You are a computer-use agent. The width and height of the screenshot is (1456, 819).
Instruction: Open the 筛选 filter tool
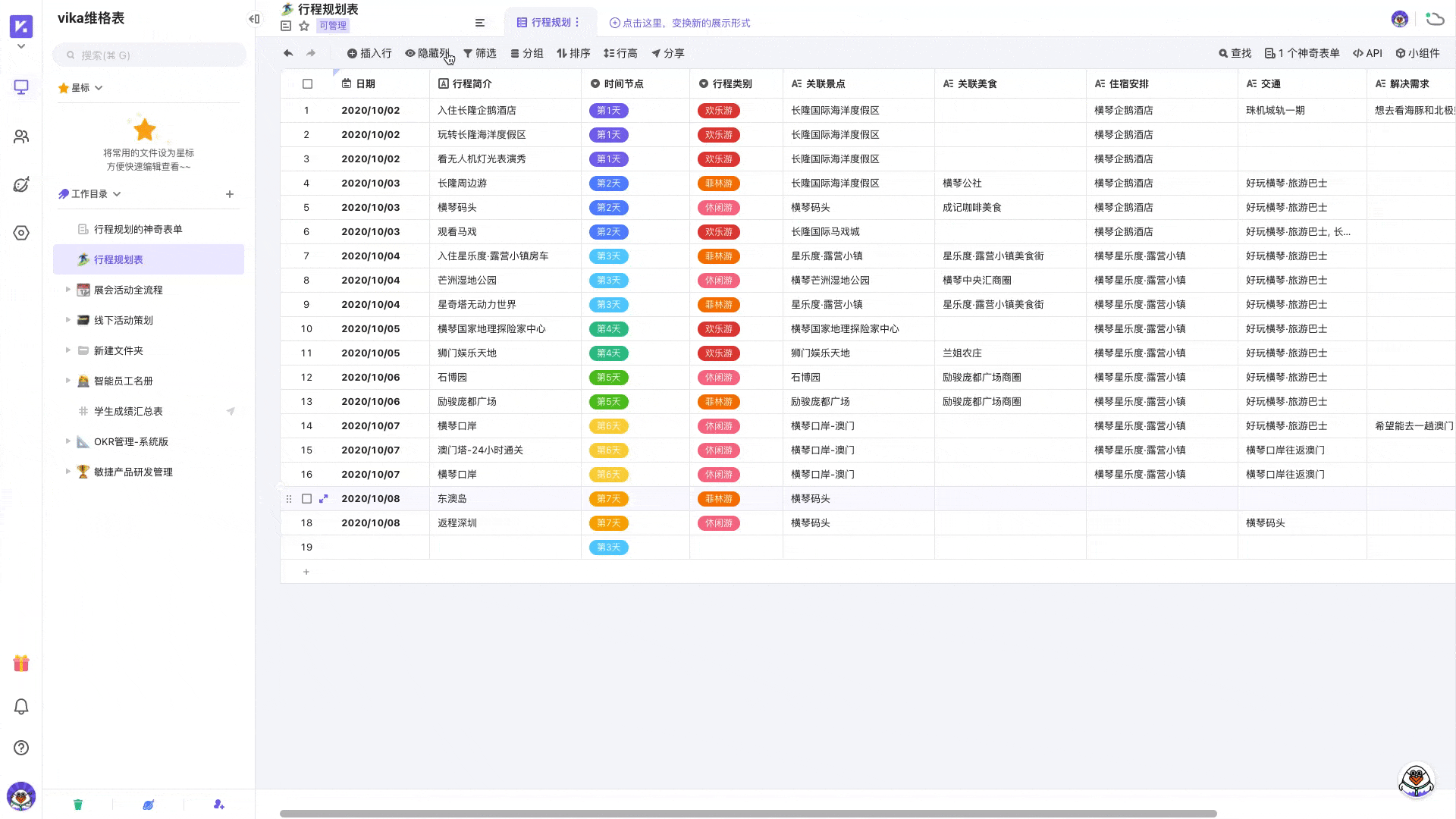point(479,53)
